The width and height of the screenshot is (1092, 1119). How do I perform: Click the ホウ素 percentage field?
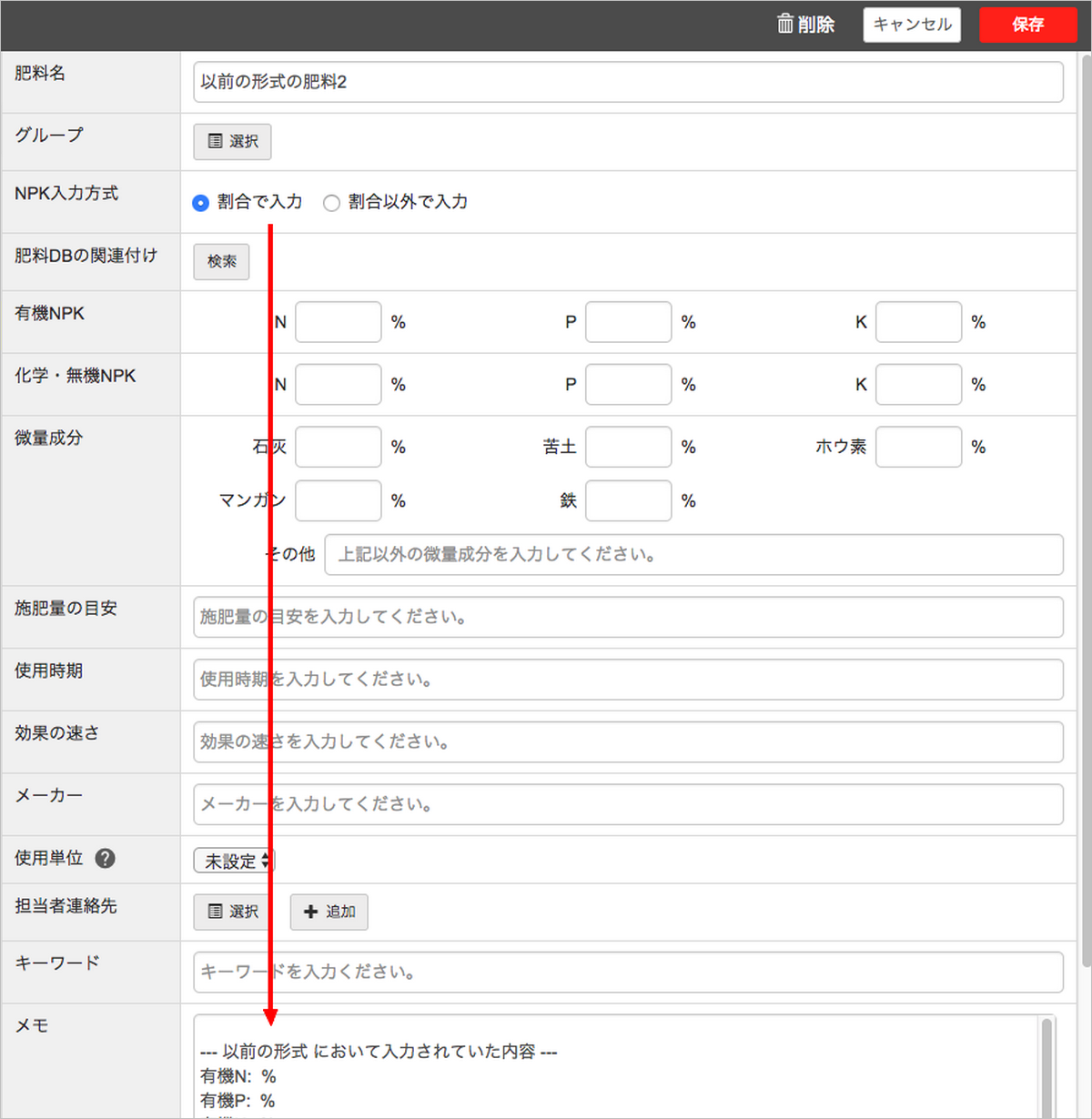[918, 447]
